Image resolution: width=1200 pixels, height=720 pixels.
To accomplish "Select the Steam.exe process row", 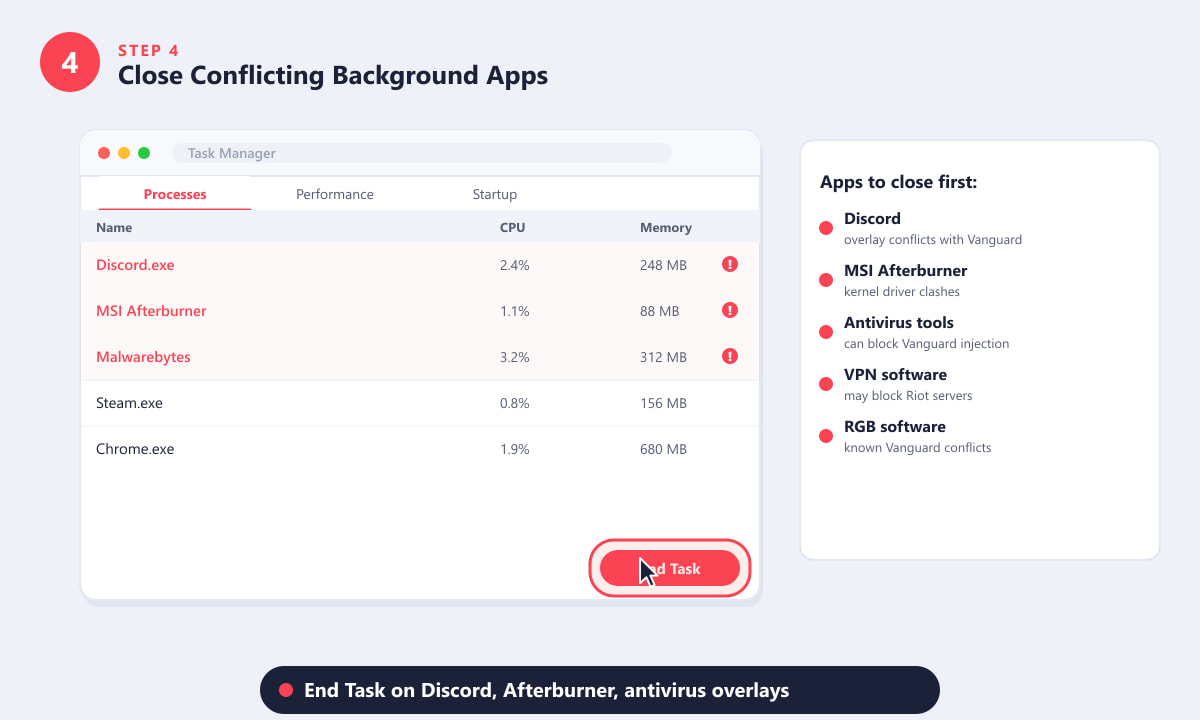I will [420, 403].
